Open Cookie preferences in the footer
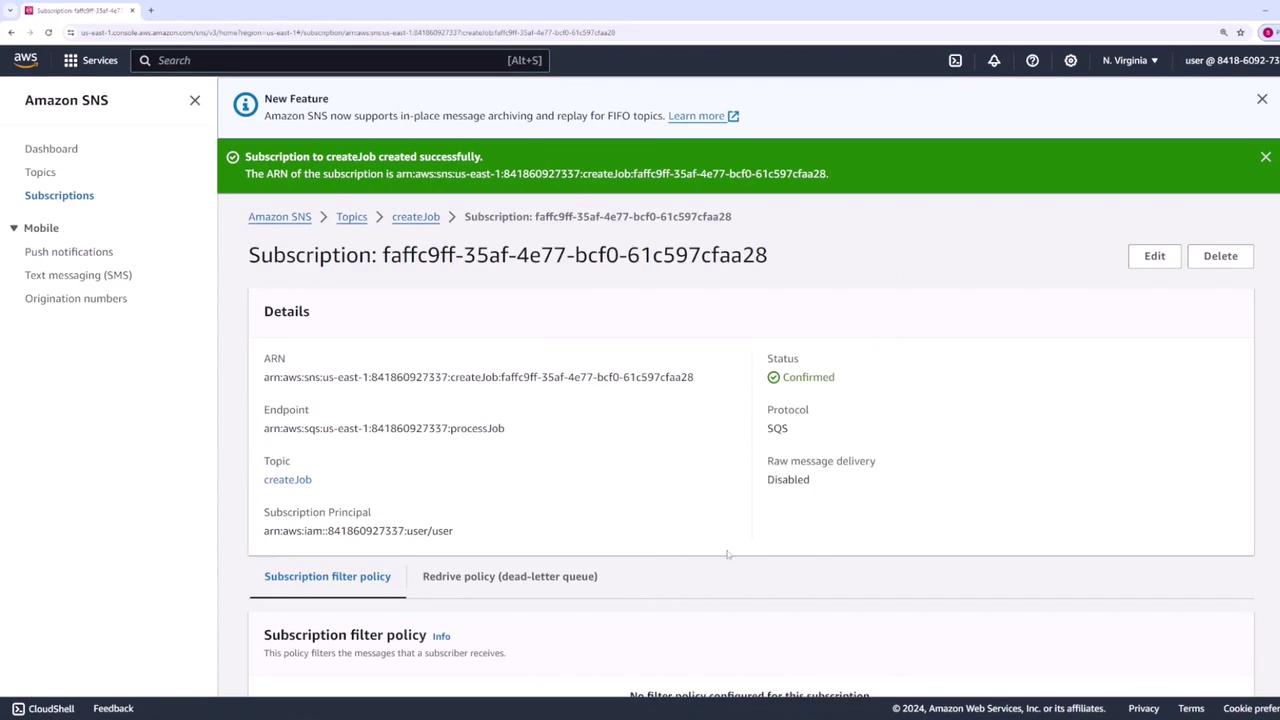This screenshot has height=720, width=1280. [1251, 709]
